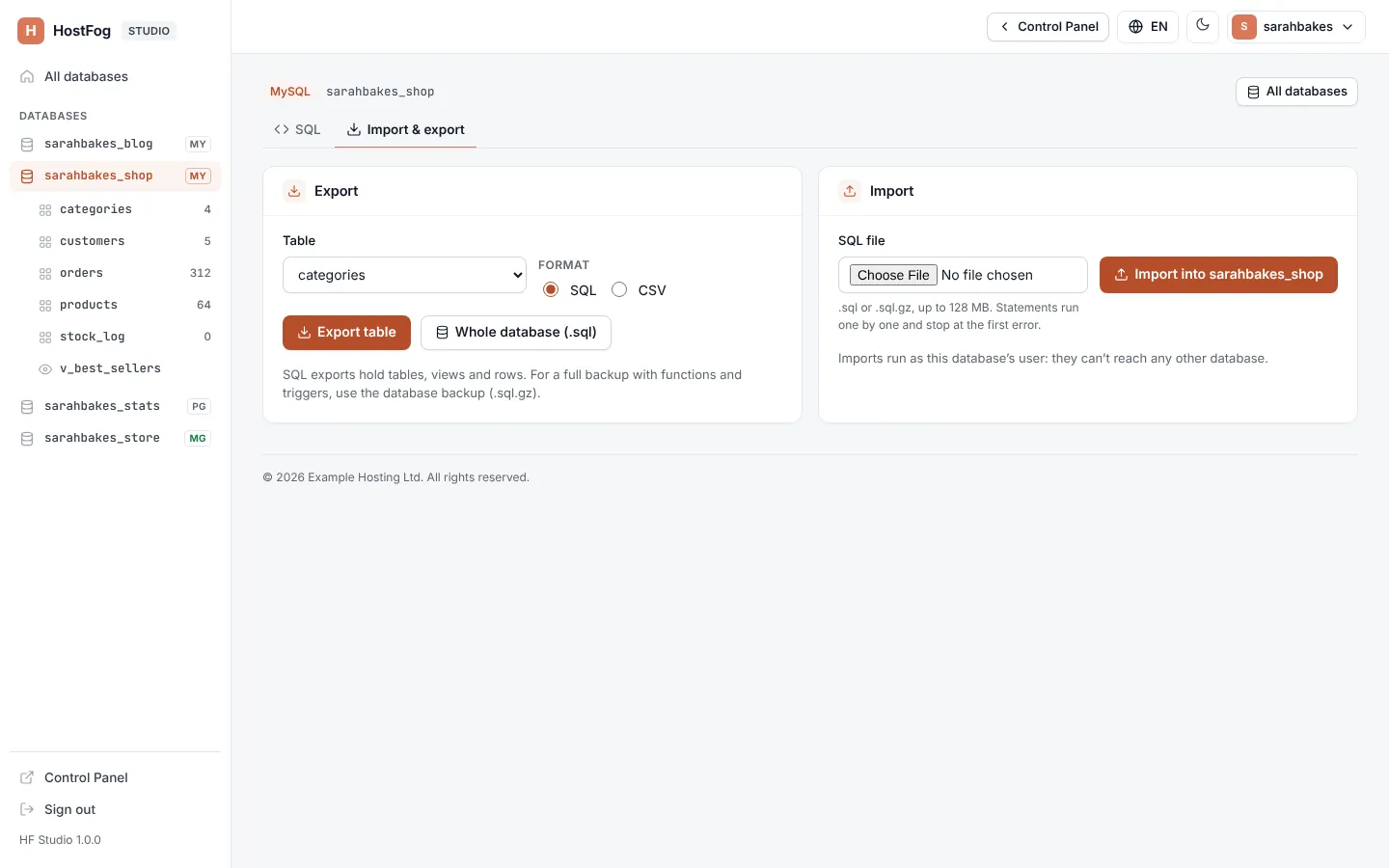Click Choose File button

893,275
